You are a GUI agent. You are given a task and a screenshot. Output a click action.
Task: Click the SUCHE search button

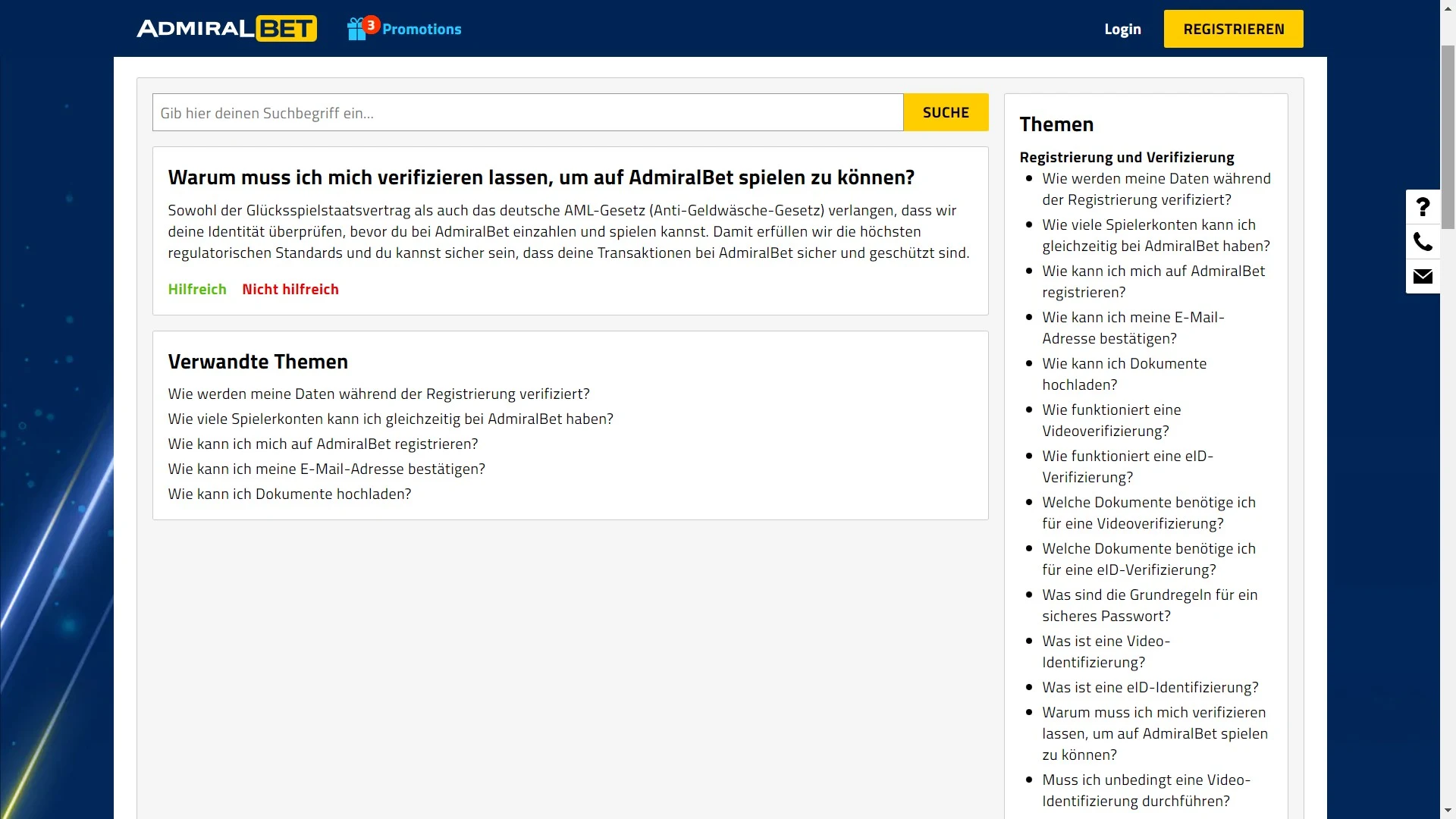pos(946,112)
